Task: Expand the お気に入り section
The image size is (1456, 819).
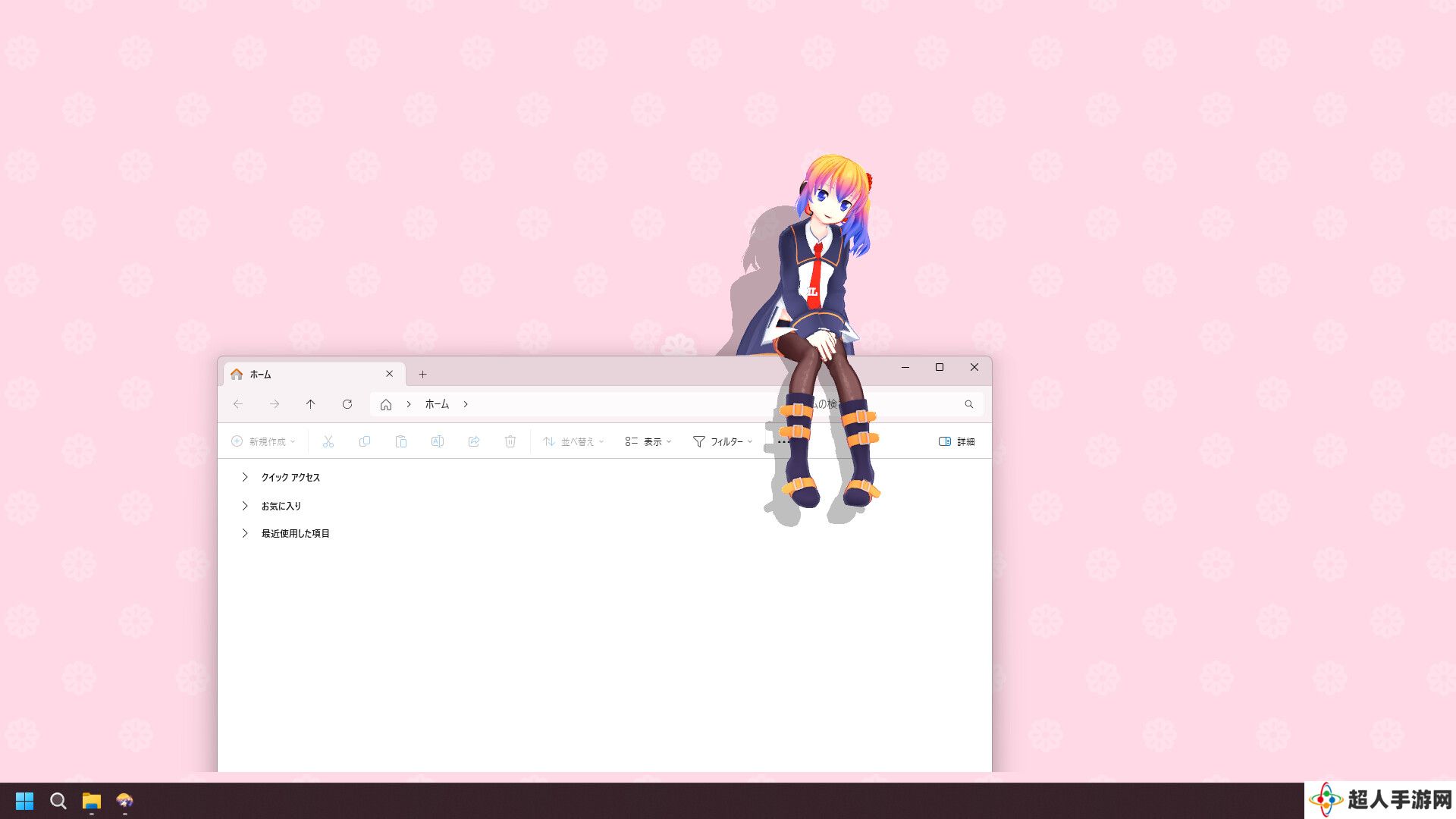Action: tap(245, 506)
